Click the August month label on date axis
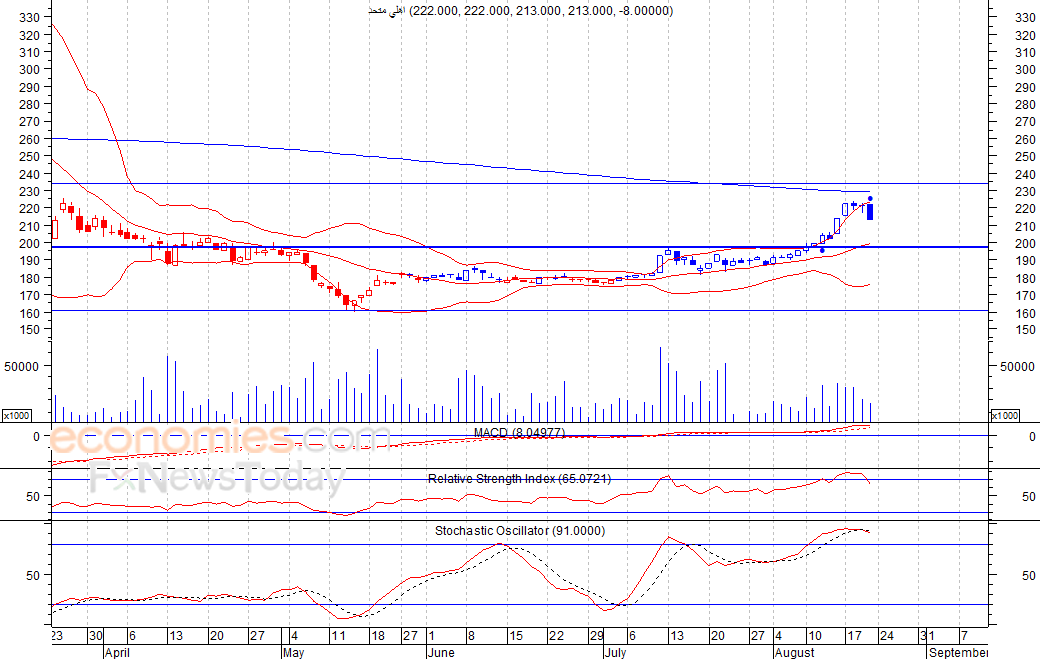 coord(795,652)
